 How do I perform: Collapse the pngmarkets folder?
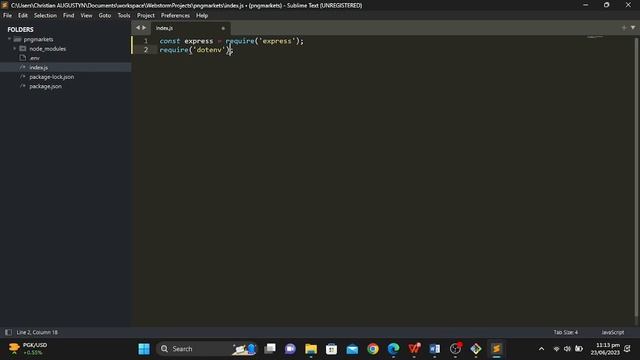point(9,39)
